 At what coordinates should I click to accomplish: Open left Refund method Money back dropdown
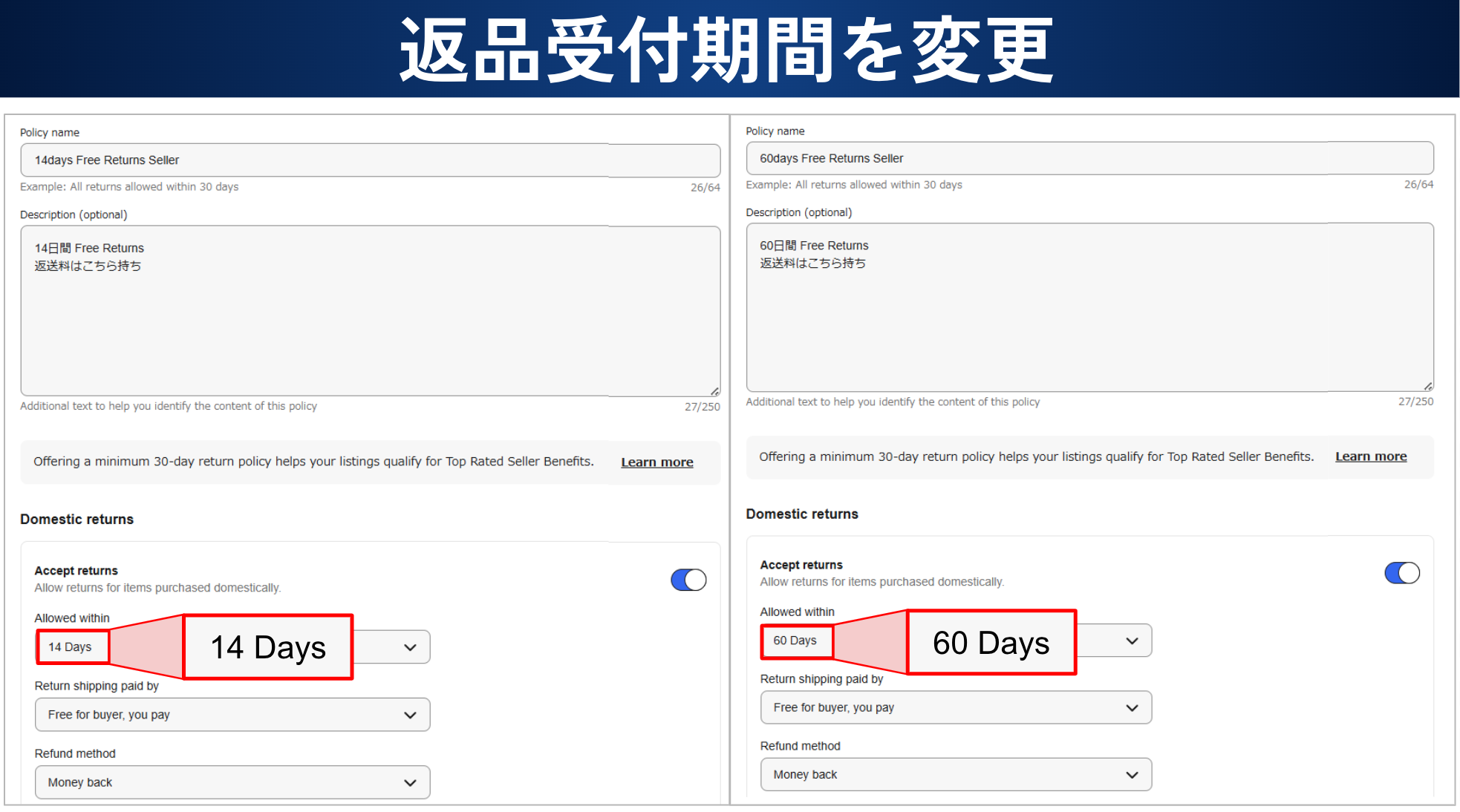pyautogui.click(x=232, y=782)
